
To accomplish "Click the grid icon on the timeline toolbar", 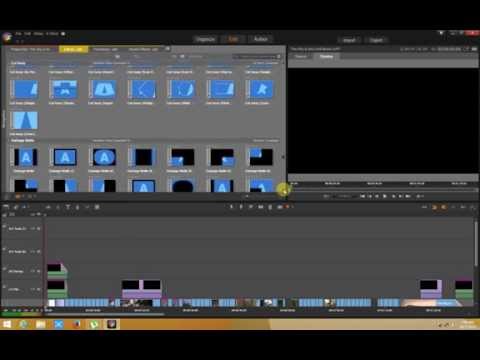I will tap(97, 207).
